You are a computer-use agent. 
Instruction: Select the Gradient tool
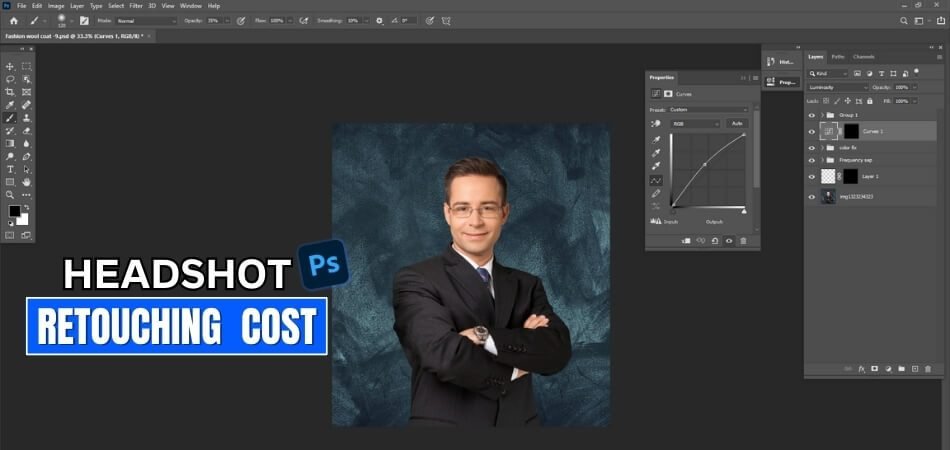click(10, 144)
